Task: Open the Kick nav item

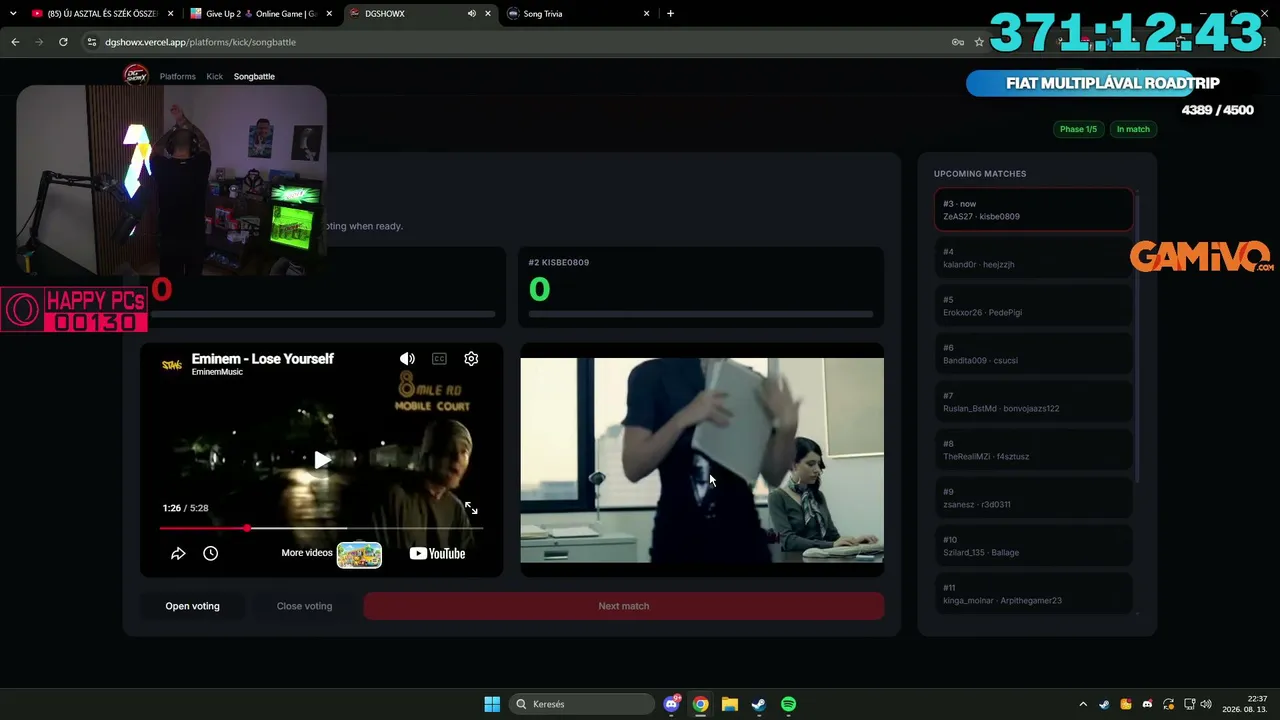Action: 215,76
